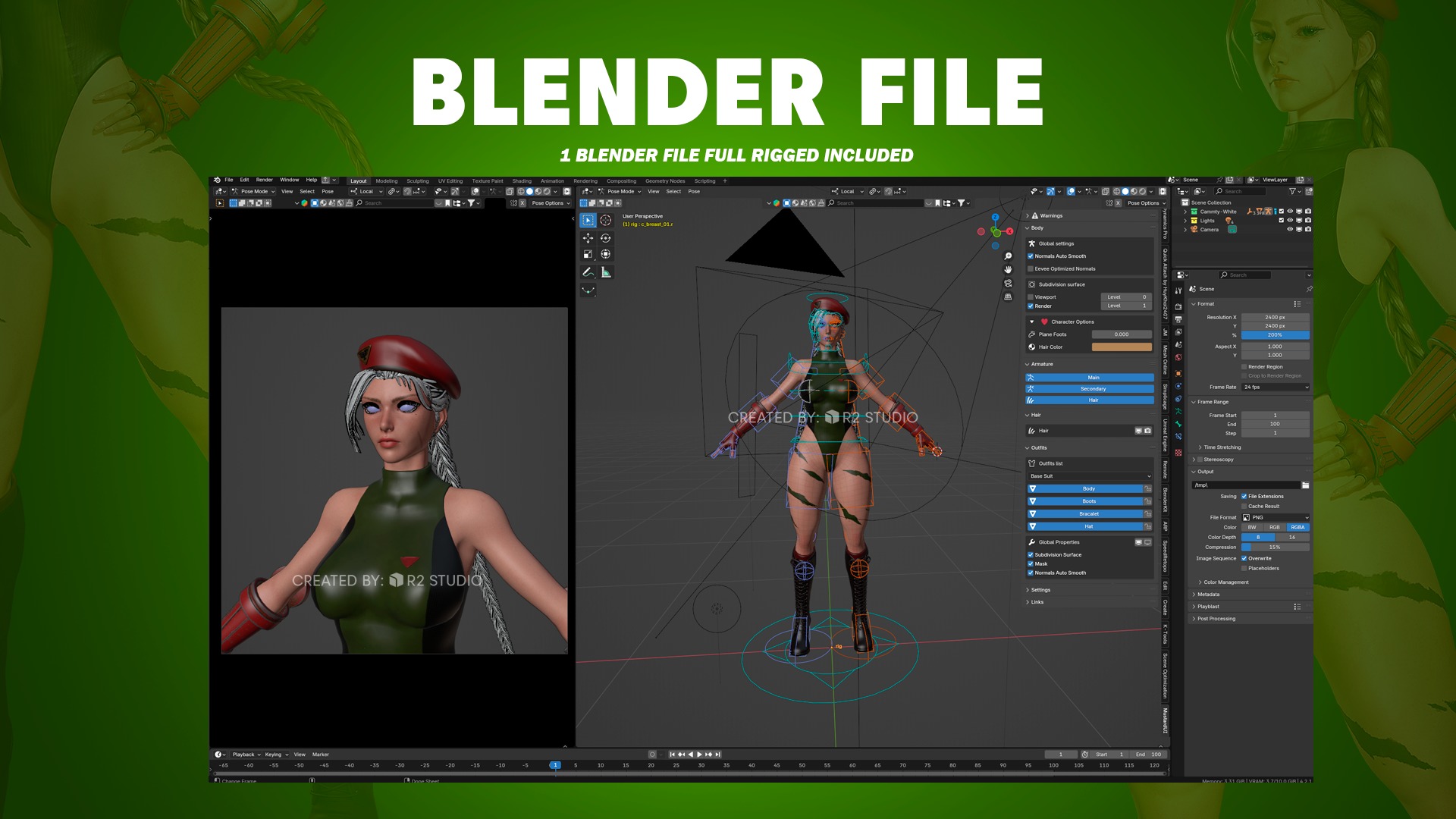Click the pan view hand icon

[x=1008, y=269]
